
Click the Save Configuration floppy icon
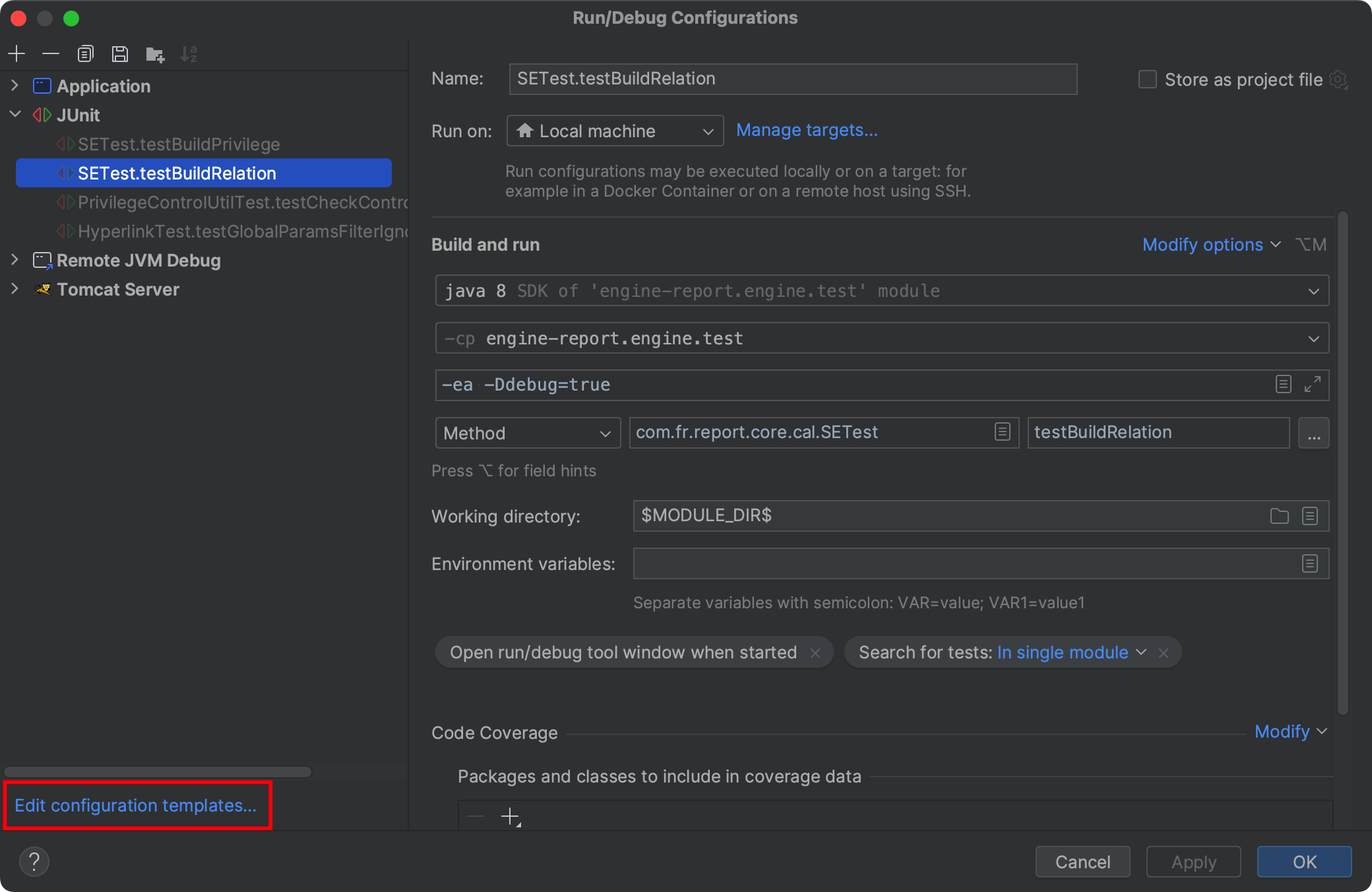point(119,53)
